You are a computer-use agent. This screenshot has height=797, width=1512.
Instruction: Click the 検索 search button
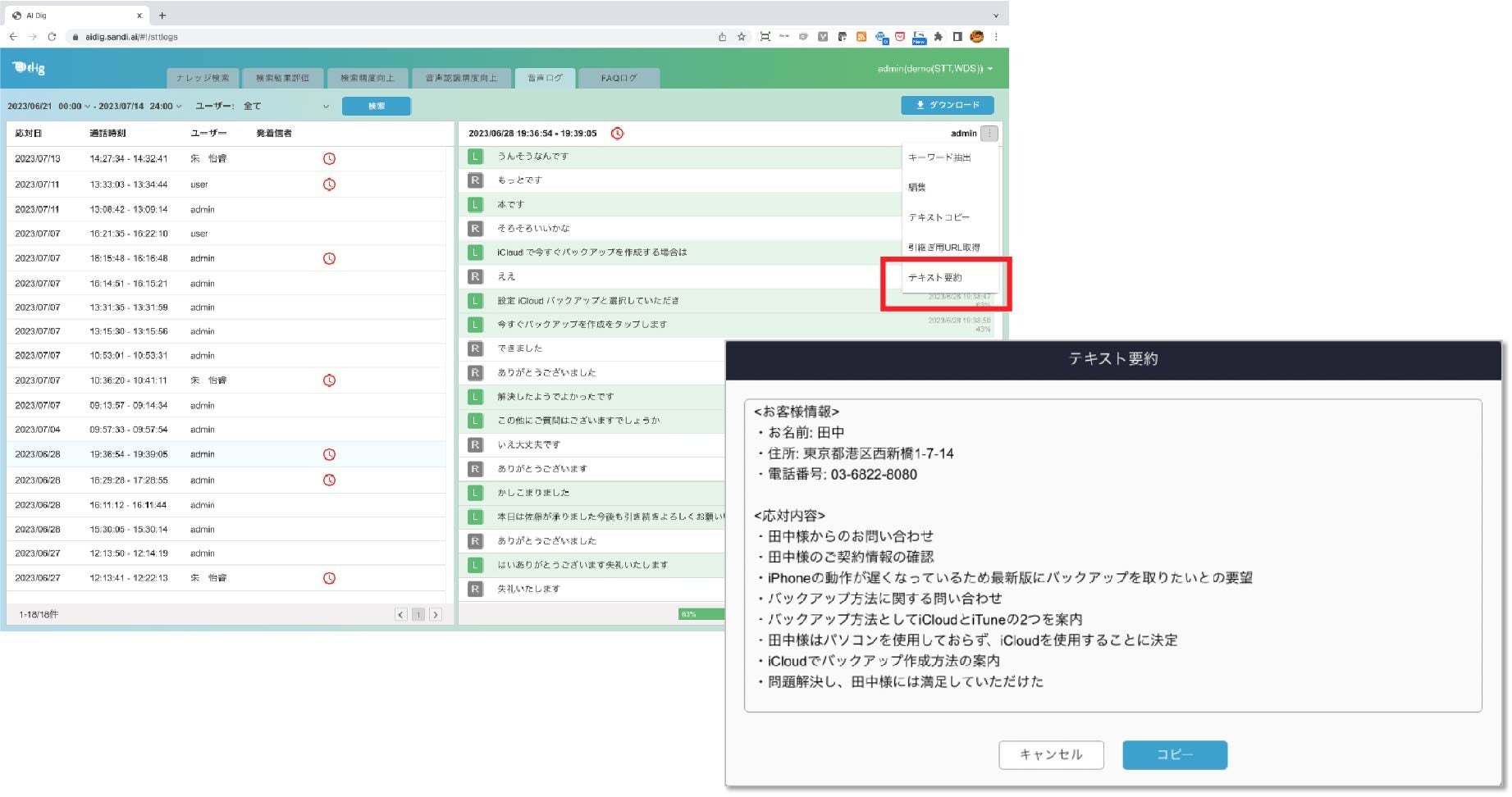[x=377, y=105]
